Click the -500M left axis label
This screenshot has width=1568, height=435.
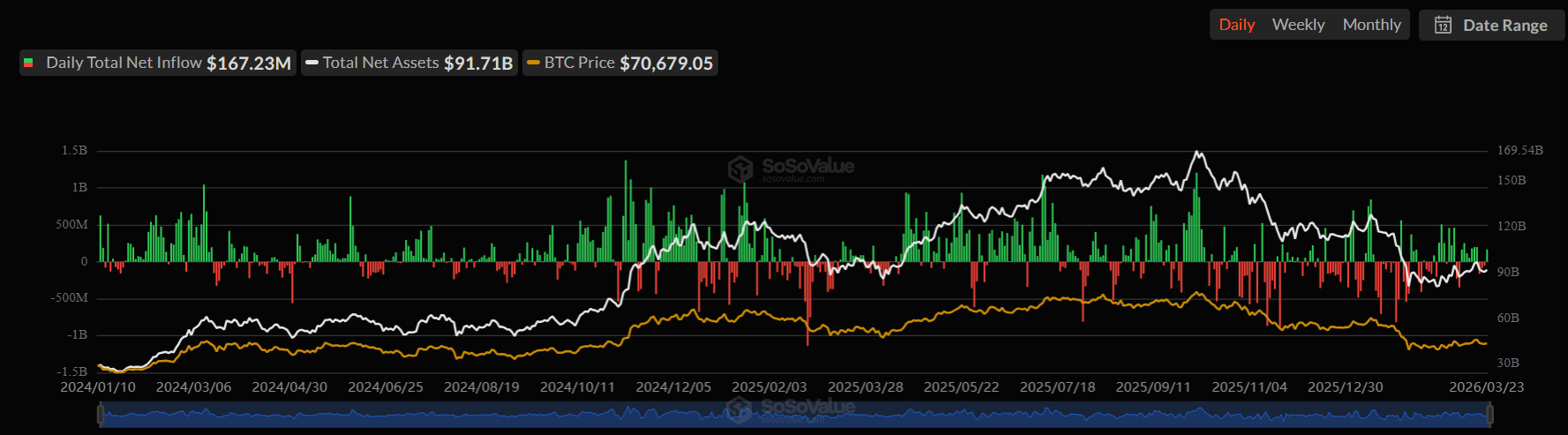[69, 298]
